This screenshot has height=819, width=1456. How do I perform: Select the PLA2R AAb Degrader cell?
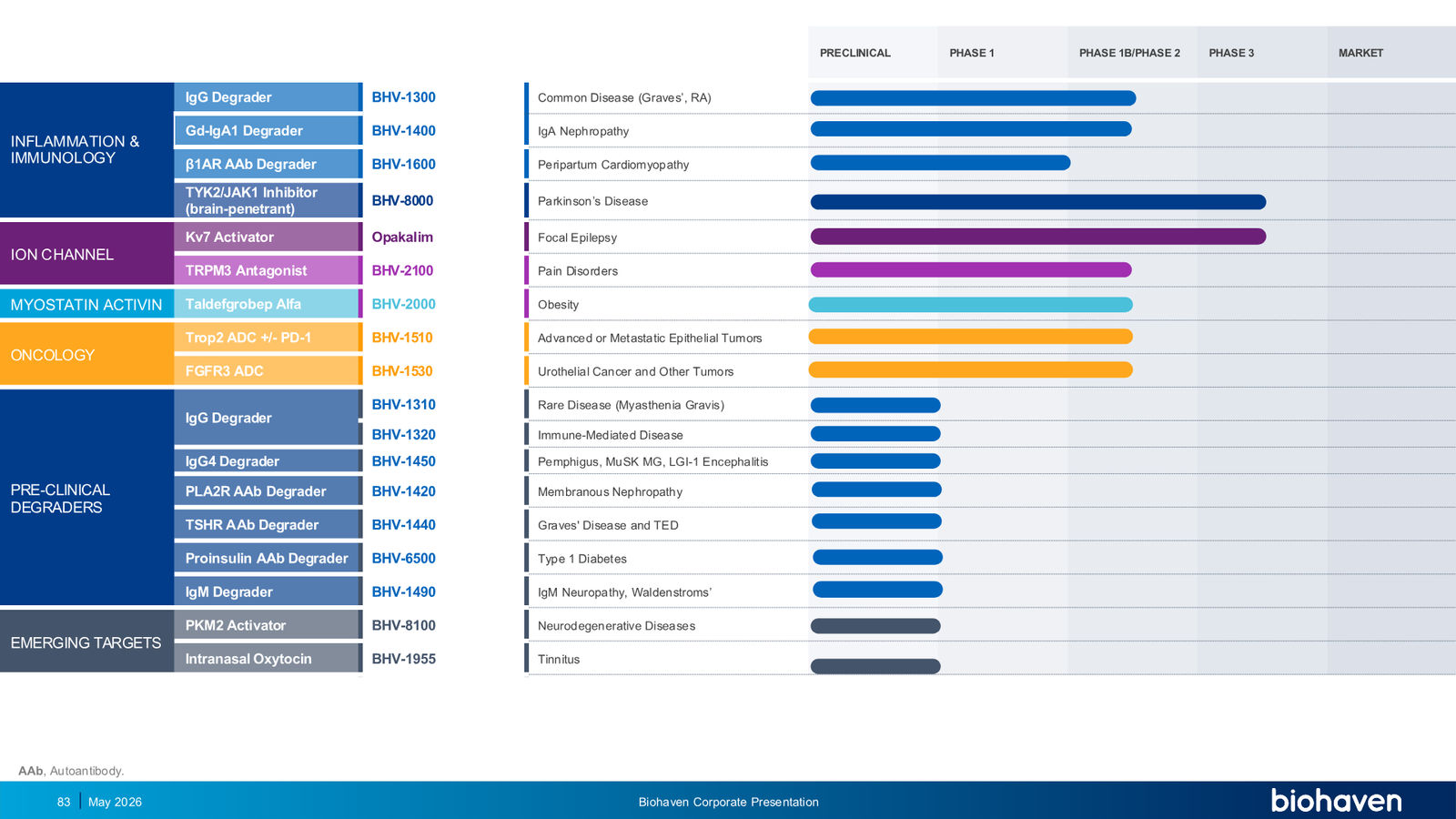(268, 491)
